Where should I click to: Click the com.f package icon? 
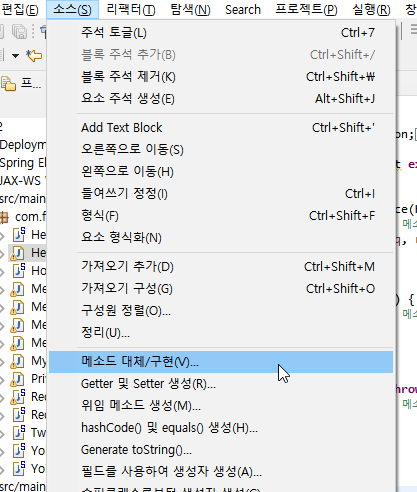4,217
